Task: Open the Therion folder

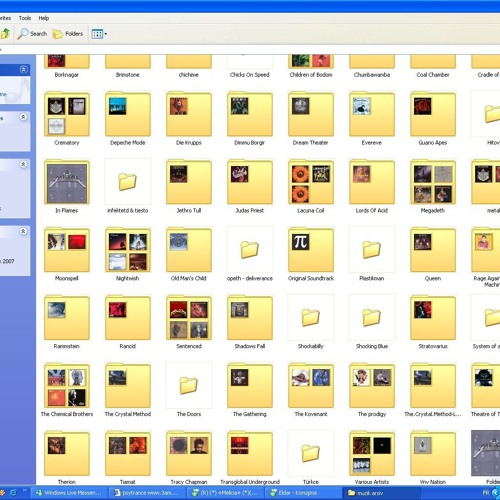Action: click(x=67, y=454)
